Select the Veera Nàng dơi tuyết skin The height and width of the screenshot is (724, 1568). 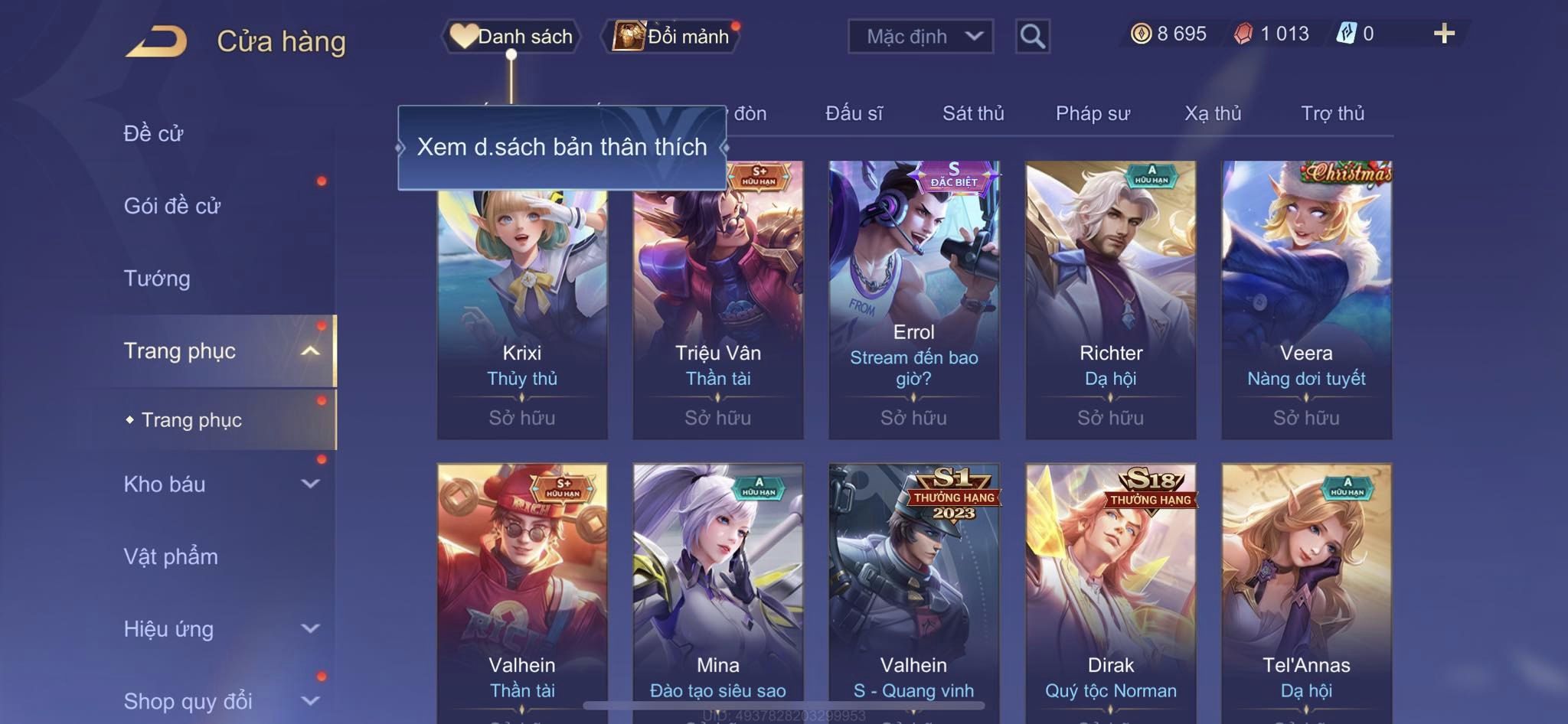click(1306, 300)
